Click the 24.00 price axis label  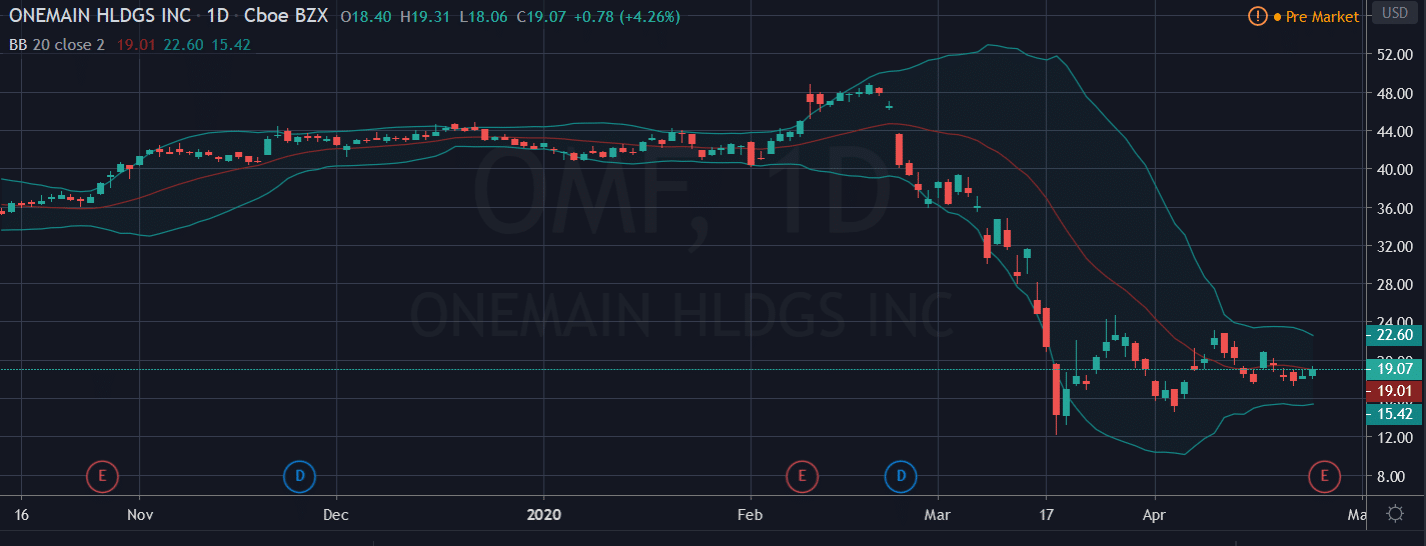point(1393,323)
